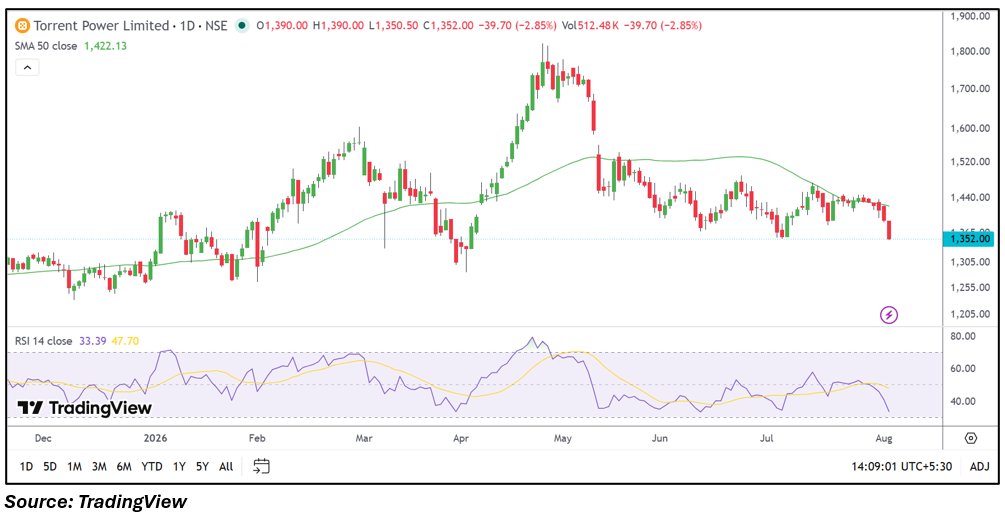The width and height of the screenshot is (1005, 516).
Task: Select the 1Y time range
Action: (179, 467)
